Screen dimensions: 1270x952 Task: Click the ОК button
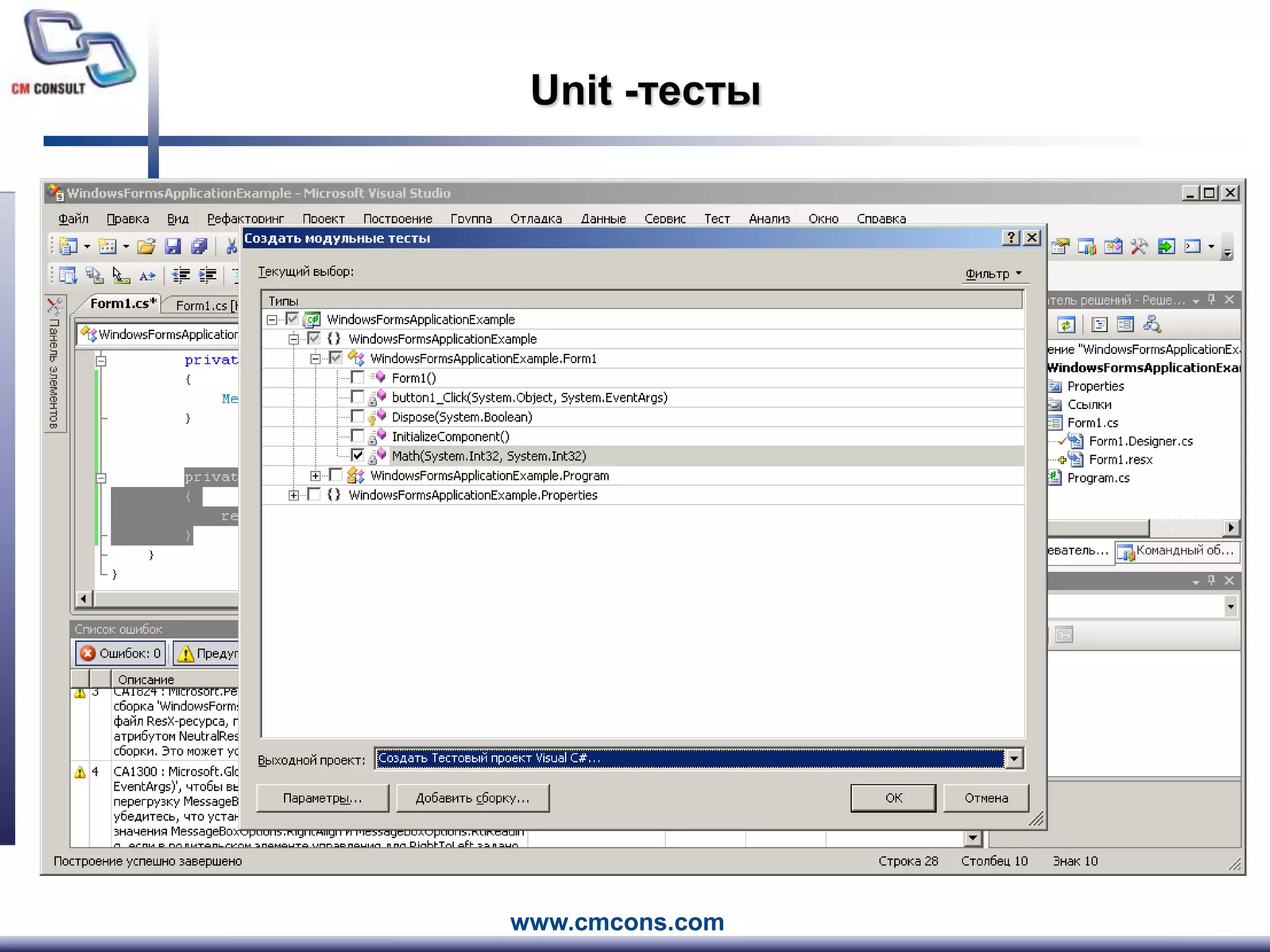pyautogui.click(x=893, y=798)
